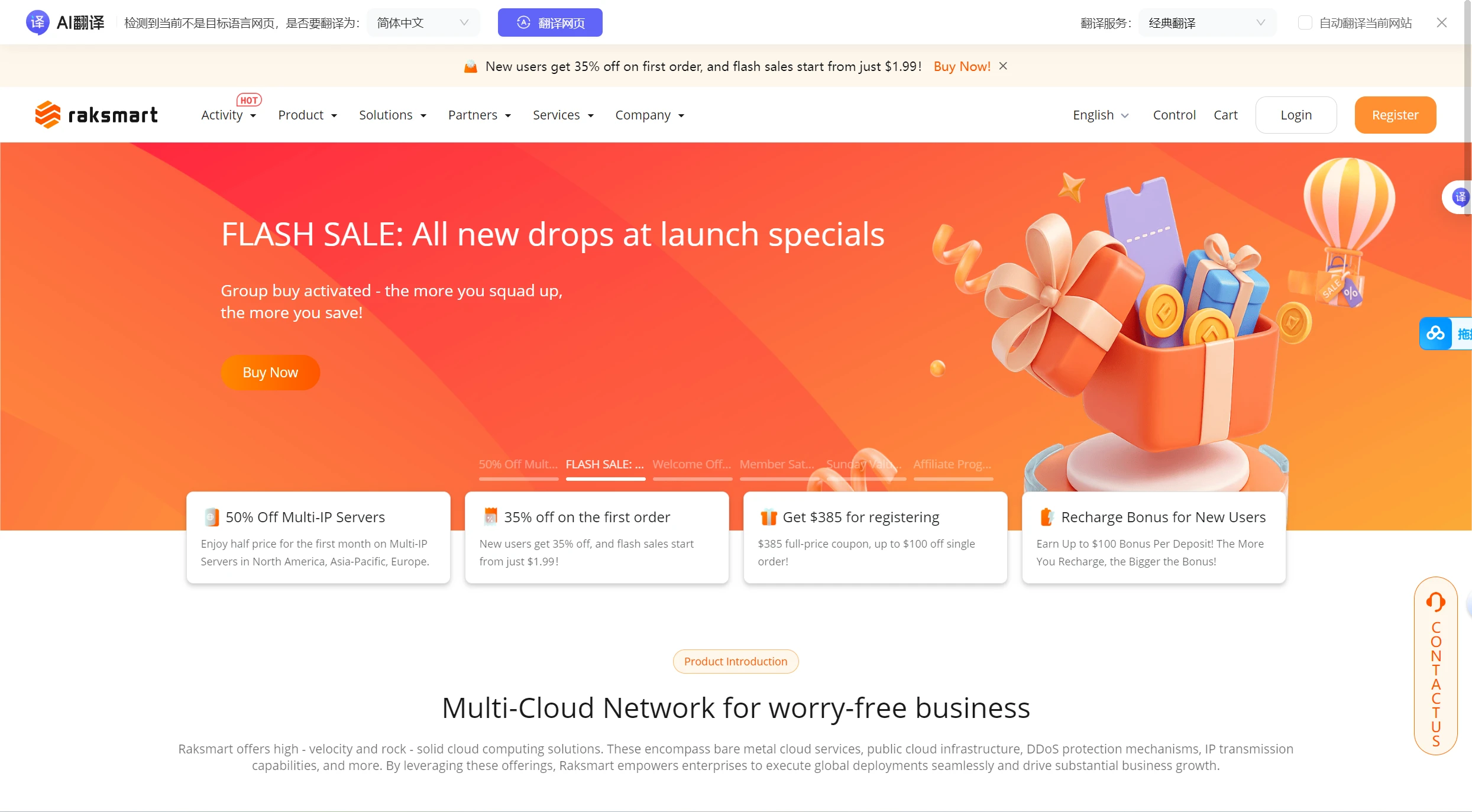Viewport: 1472px width, 812px height.
Task: Open the Contact Us headset widget
Action: 1435,665
